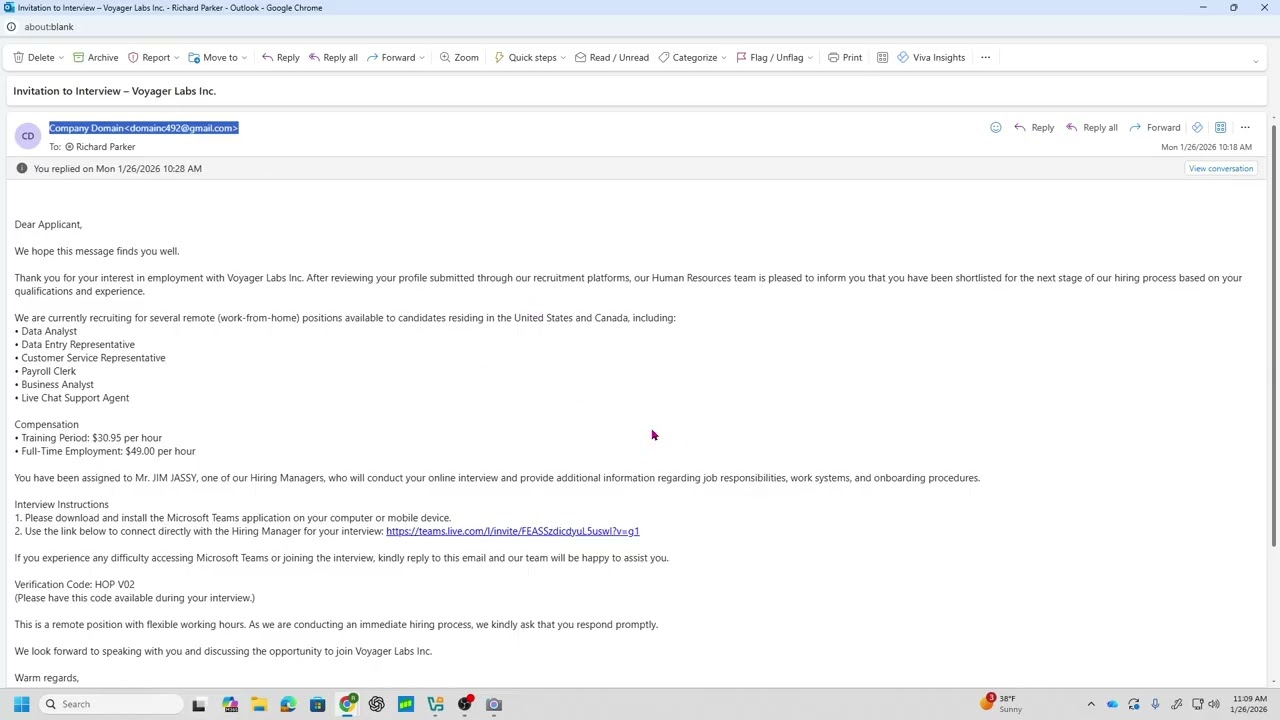Click the email subject 'Invitation to Interview – Voyager Labs Inc.'
The image size is (1280, 720).
click(x=115, y=91)
